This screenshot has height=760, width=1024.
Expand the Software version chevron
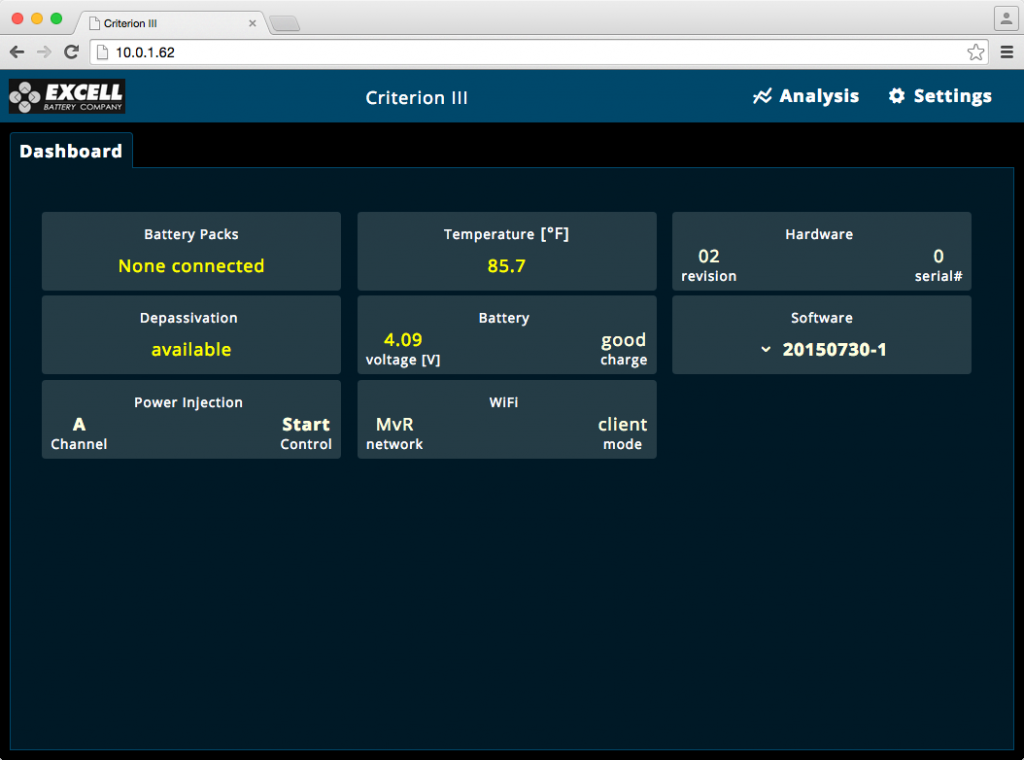pyautogui.click(x=765, y=350)
